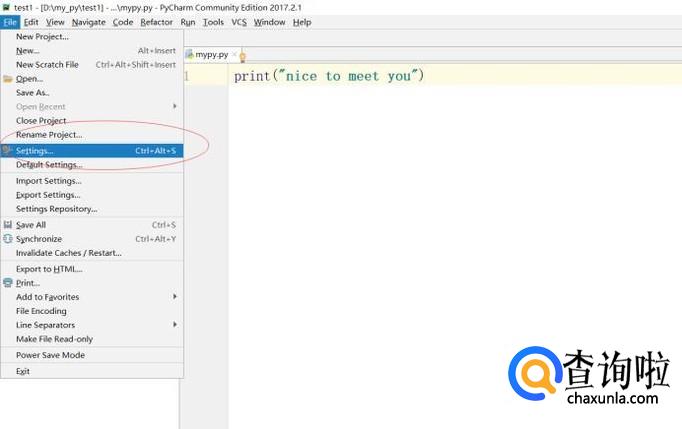Open the Edit menu

pos(31,22)
